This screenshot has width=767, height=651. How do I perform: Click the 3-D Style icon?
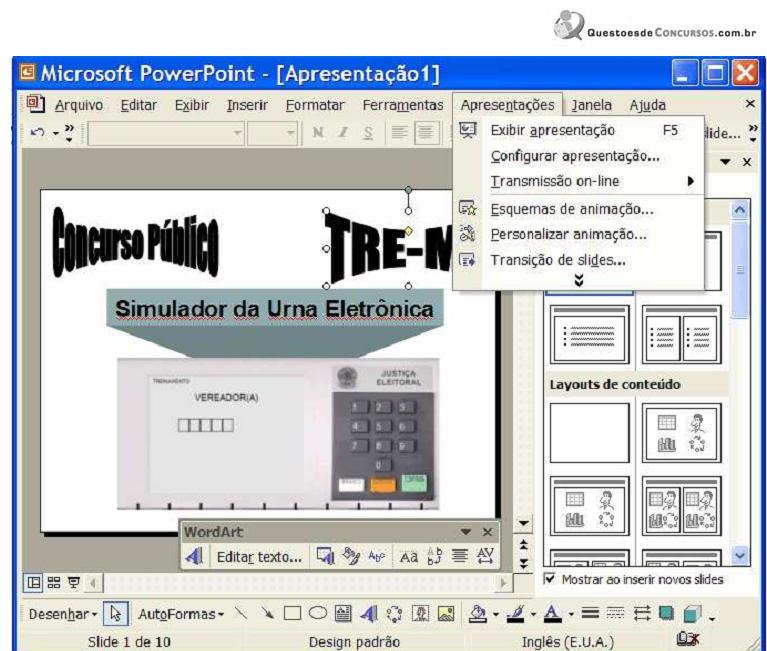pos(692,613)
